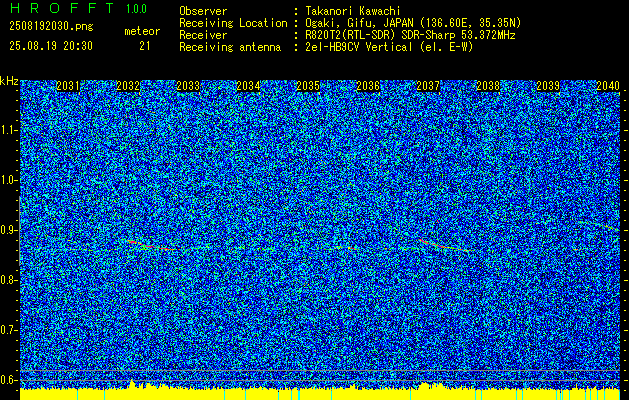Click the 2040 time marker
This screenshot has width=629, height=400.
pyautogui.click(x=608, y=86)
